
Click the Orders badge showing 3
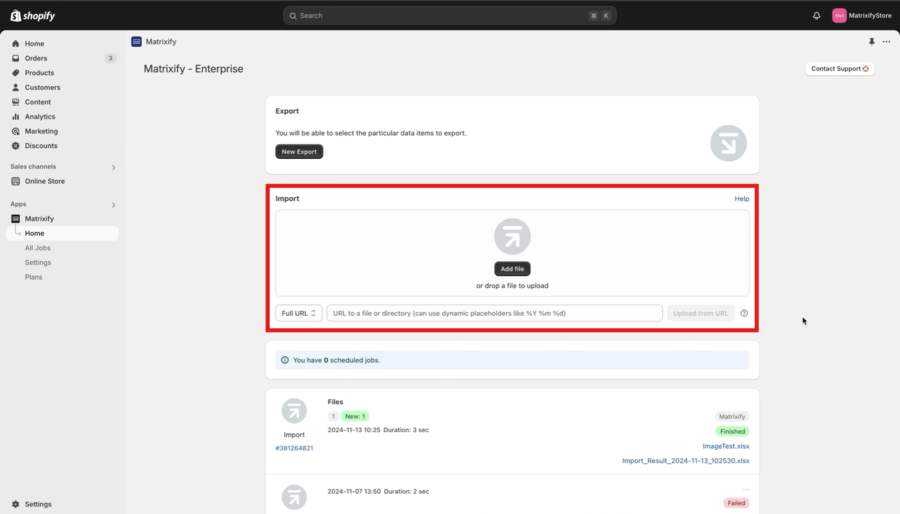pos(110,58)
